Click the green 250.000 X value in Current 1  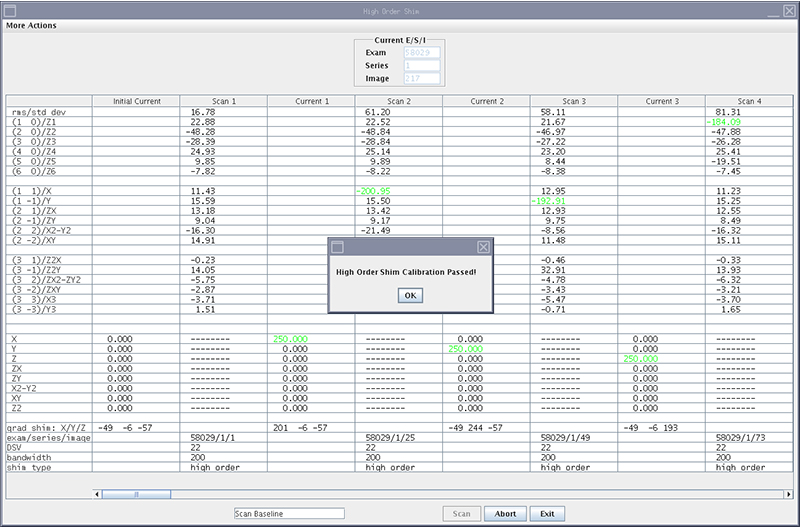[288, 339]
